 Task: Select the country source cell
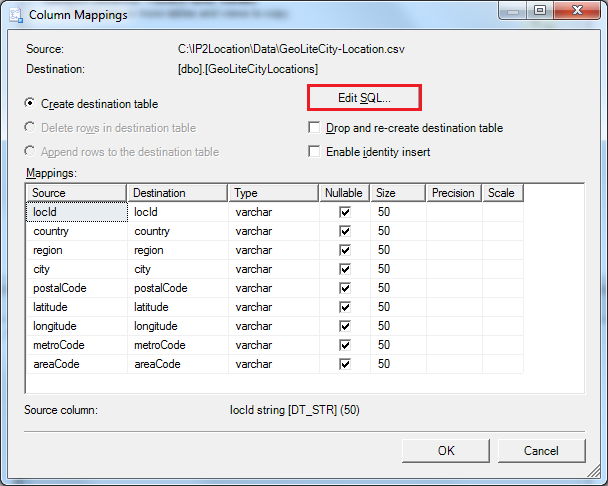pyautogui.click(x=77, y=231)
